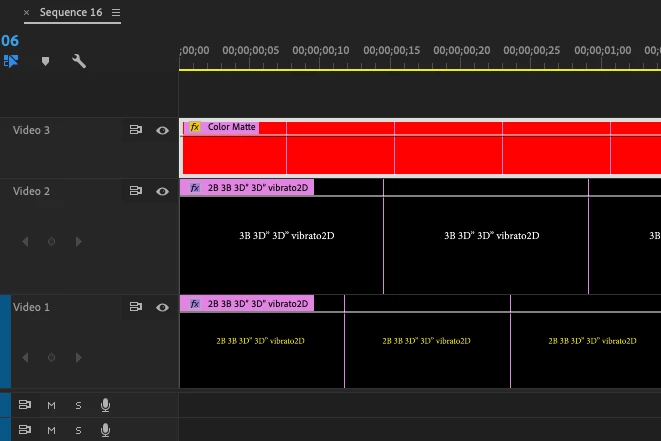661x441 pixels.
Task: Go to next keyframe on Video 1
Action: coord(78,358)
